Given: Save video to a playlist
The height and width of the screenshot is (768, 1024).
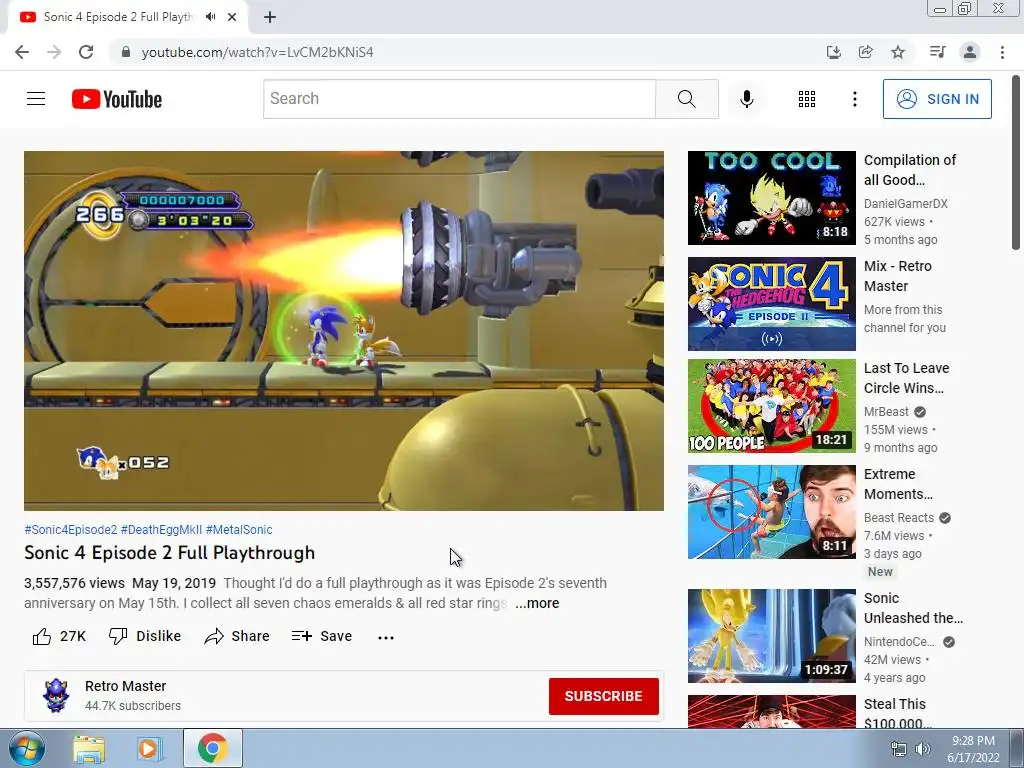Looking at the screenshot, I should pos(321,636).
